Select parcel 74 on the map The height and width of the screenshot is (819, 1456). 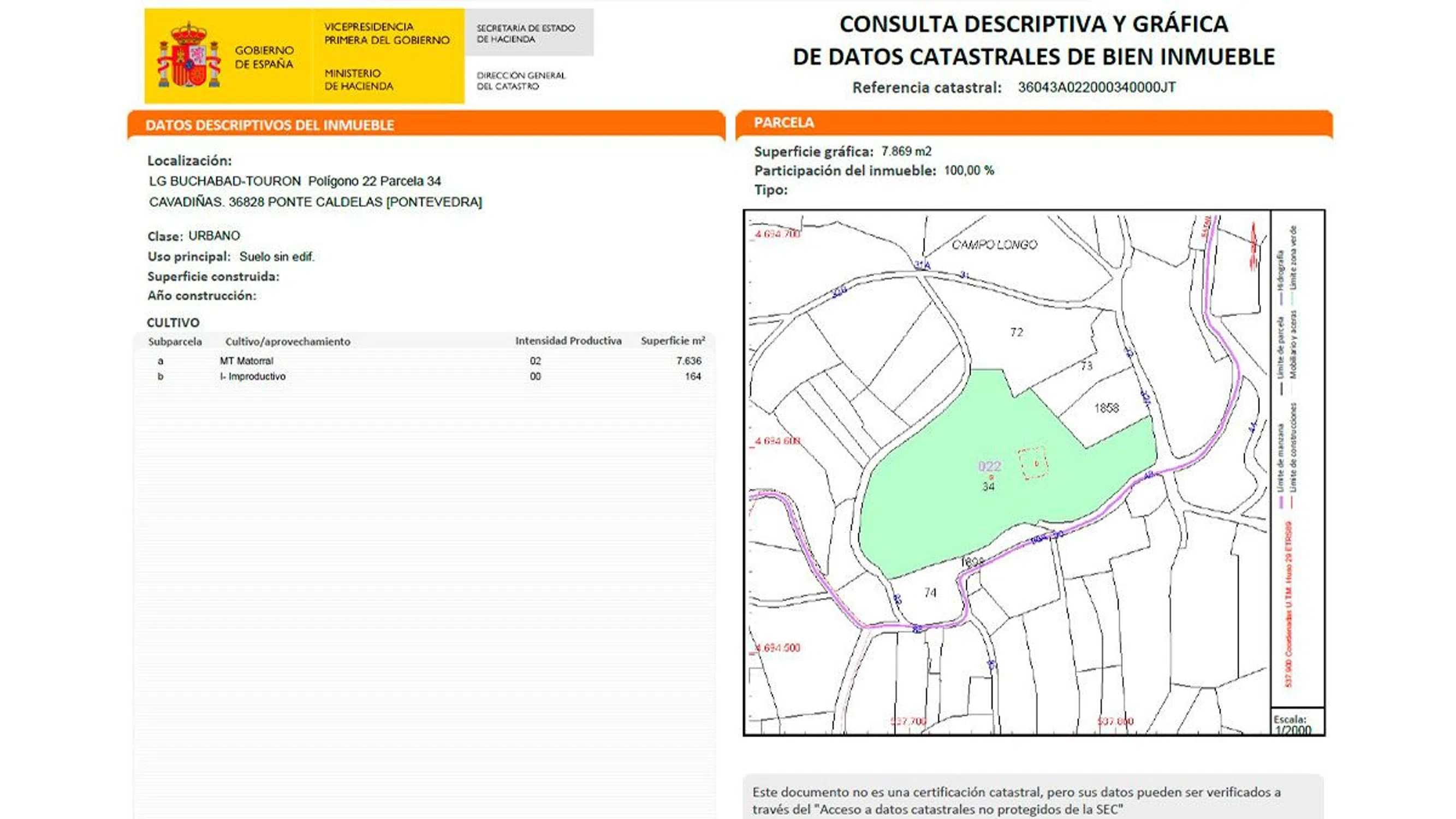930,592
